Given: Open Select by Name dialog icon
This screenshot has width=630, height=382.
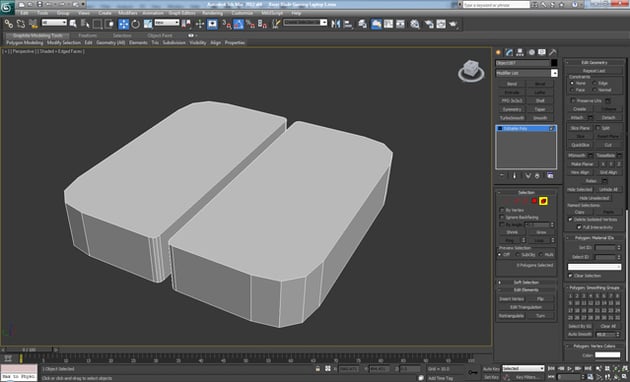Looking at the screenshot, I should click(x=85, y=24).
